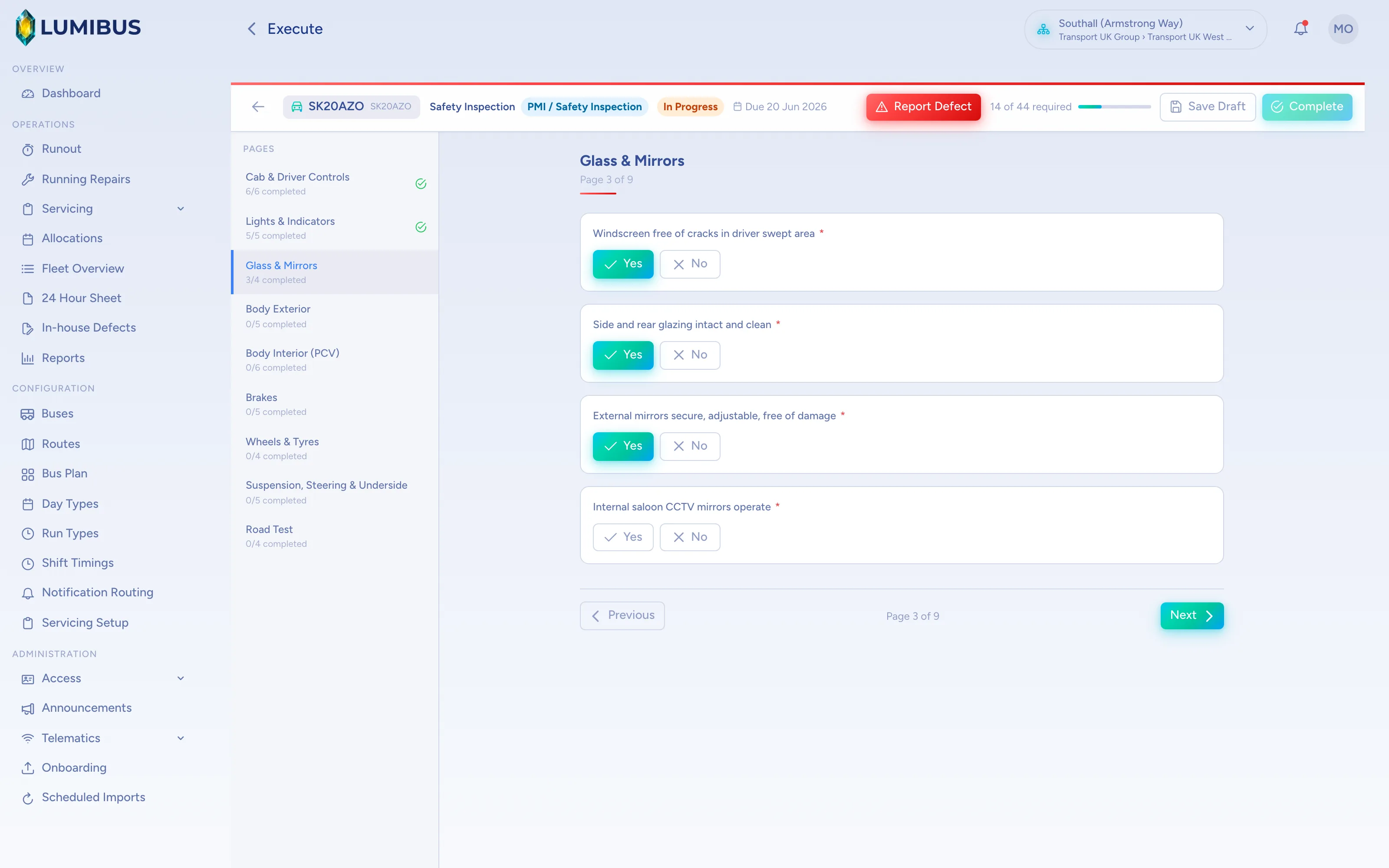Click the Lumibus logo
Viewport: 1389px width, 868px height.
(78, 27)
